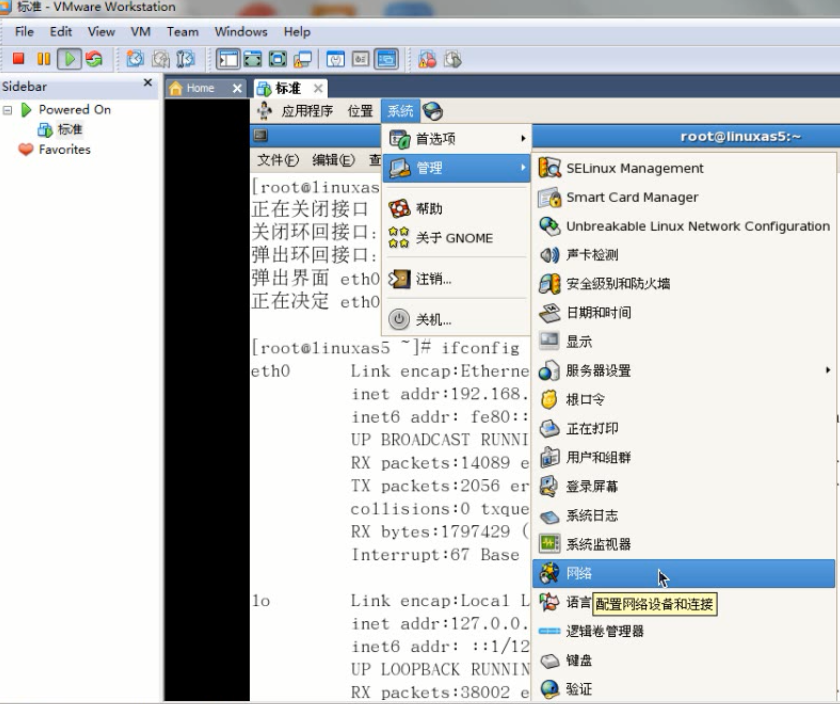Click the orange Suspend toolbar icon

(43, 58)
